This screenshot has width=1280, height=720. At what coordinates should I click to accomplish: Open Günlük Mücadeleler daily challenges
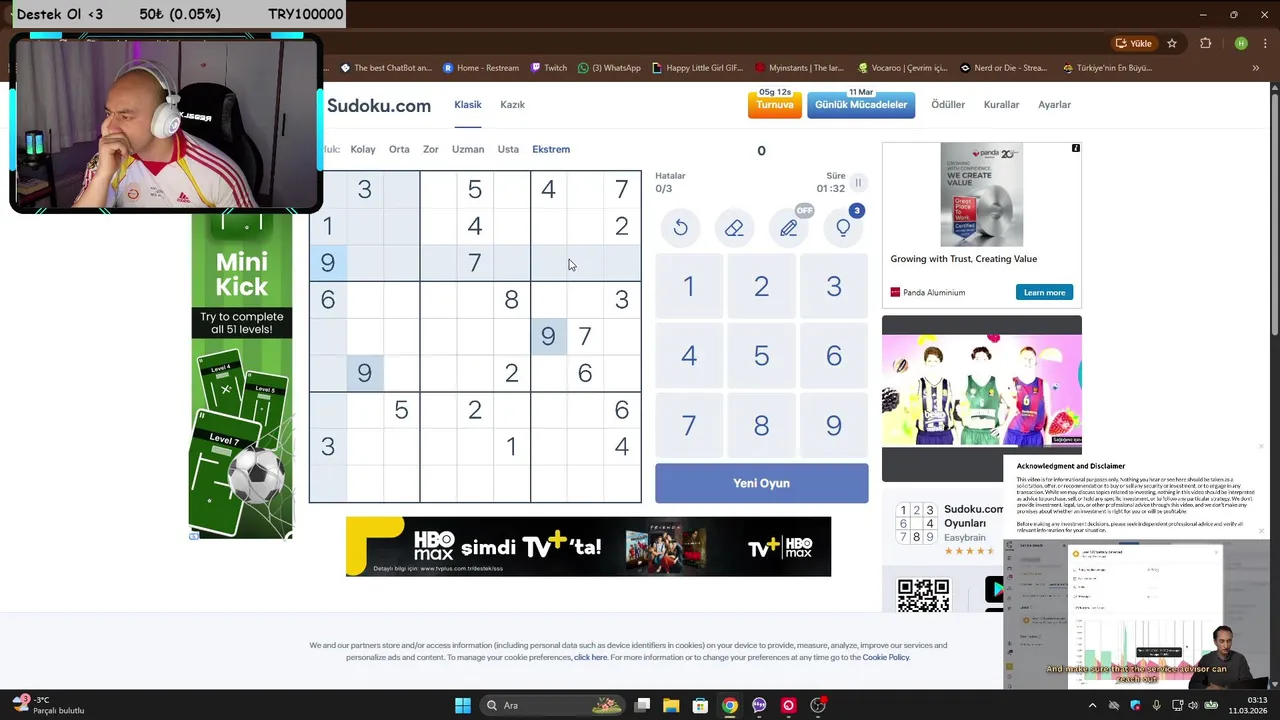[x=861, y=104]
